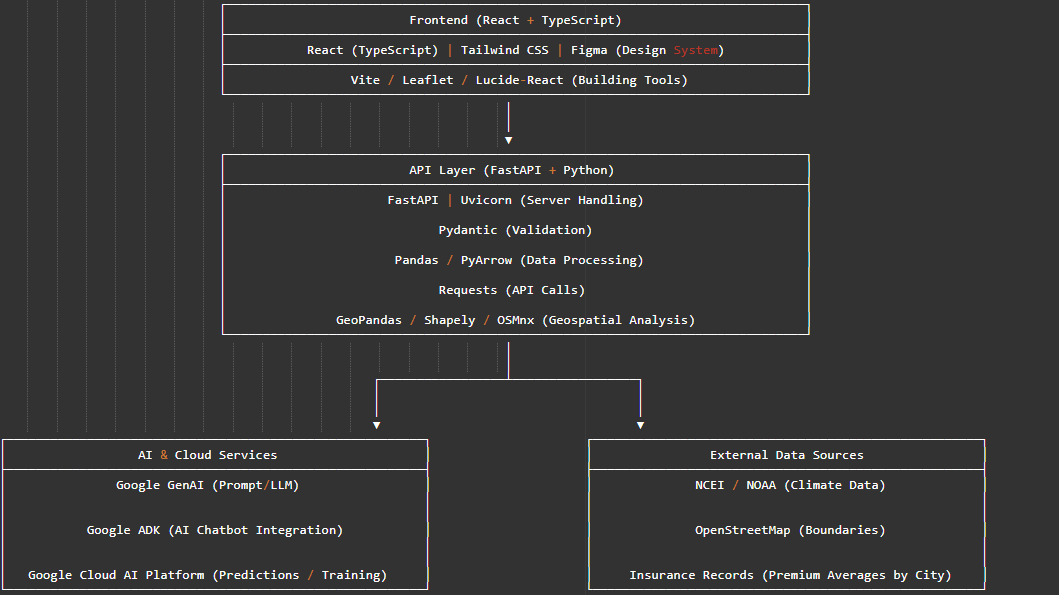Click the 'Google Cloud AI Platform' line
Viewport: 1059px width, 595px height.
[207, 575]
